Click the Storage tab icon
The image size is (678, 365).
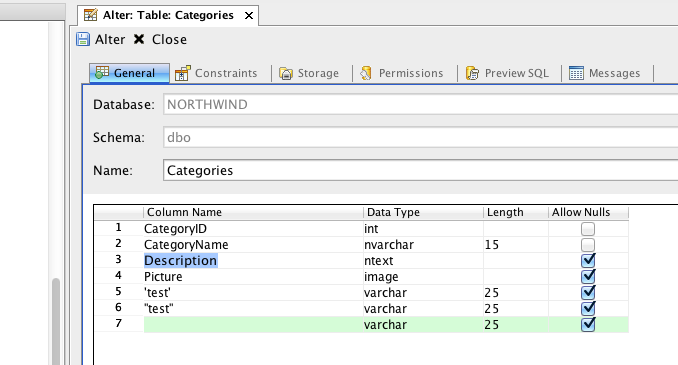click(x=285, y=74)
